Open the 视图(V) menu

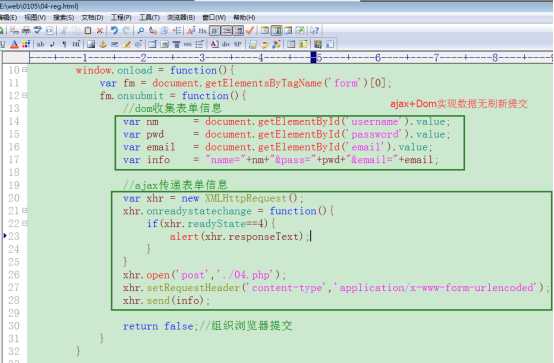click(x=35, y=17)
